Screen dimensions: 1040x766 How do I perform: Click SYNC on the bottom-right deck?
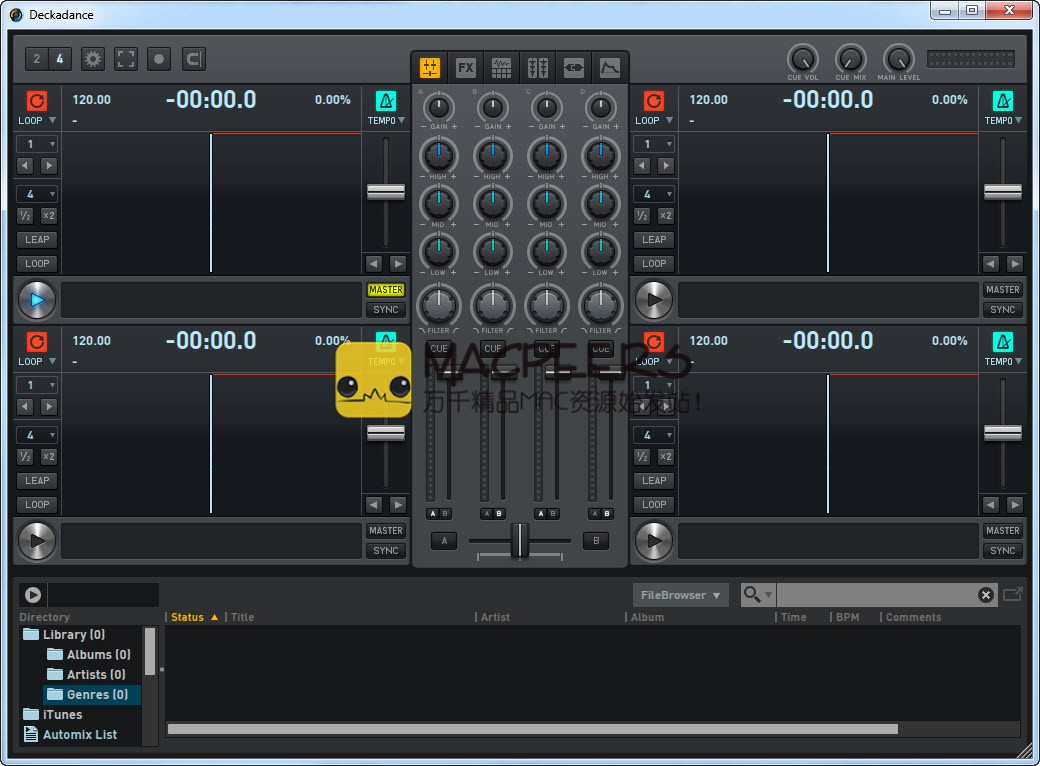1002,551
